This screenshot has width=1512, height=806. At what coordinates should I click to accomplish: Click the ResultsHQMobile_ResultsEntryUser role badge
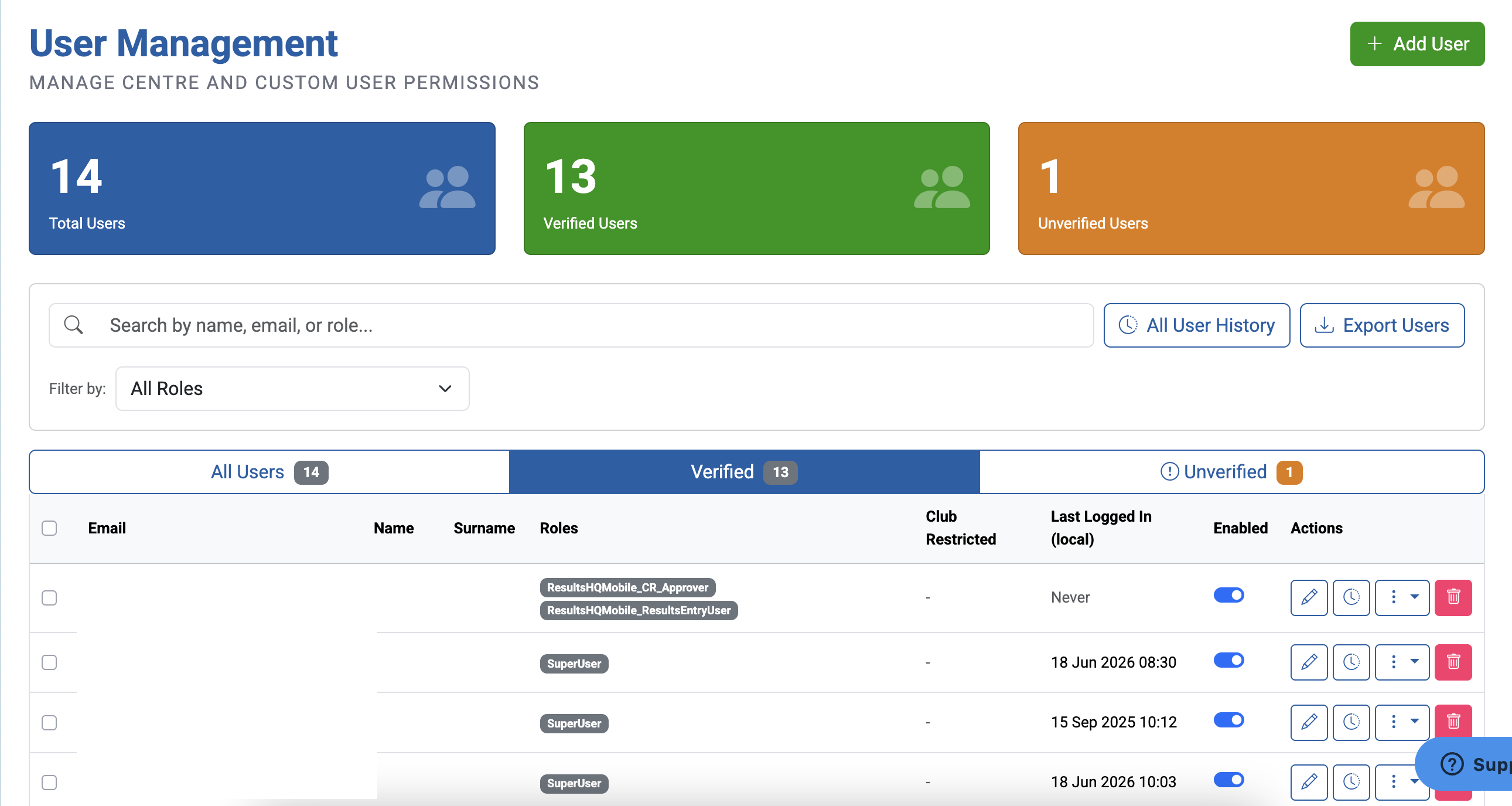tap(639, 610)
